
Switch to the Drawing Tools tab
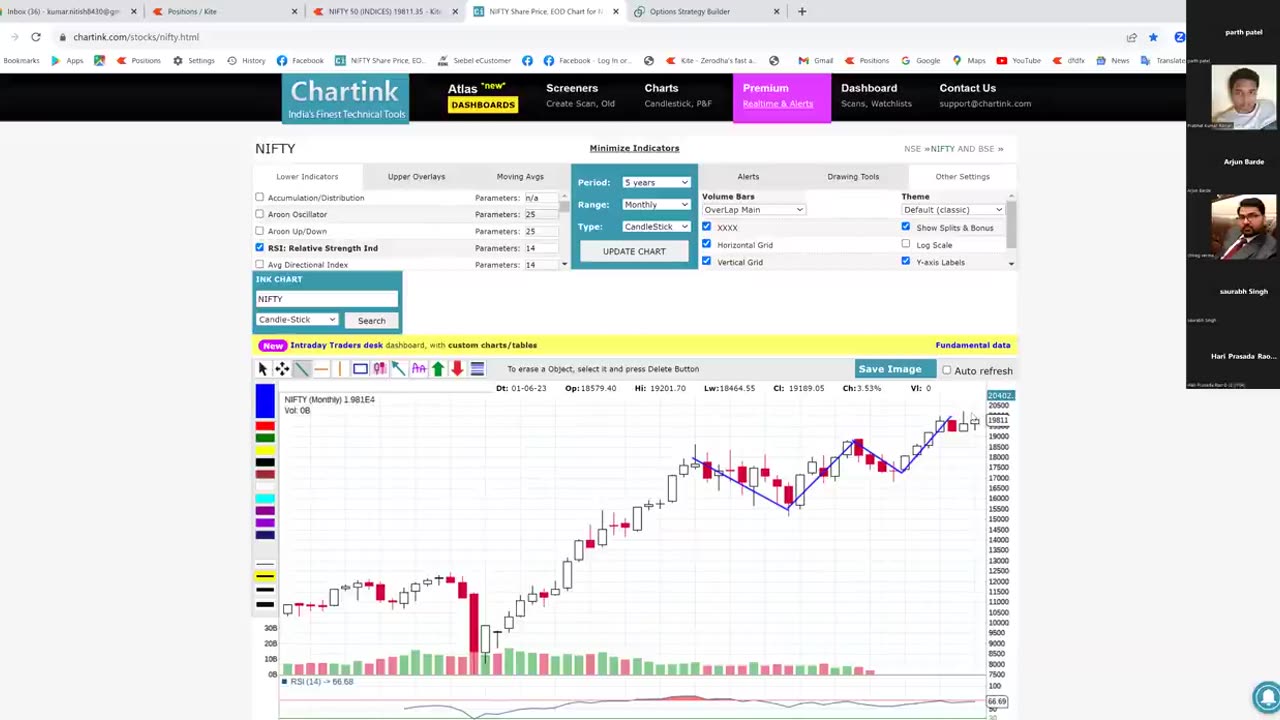853,176
